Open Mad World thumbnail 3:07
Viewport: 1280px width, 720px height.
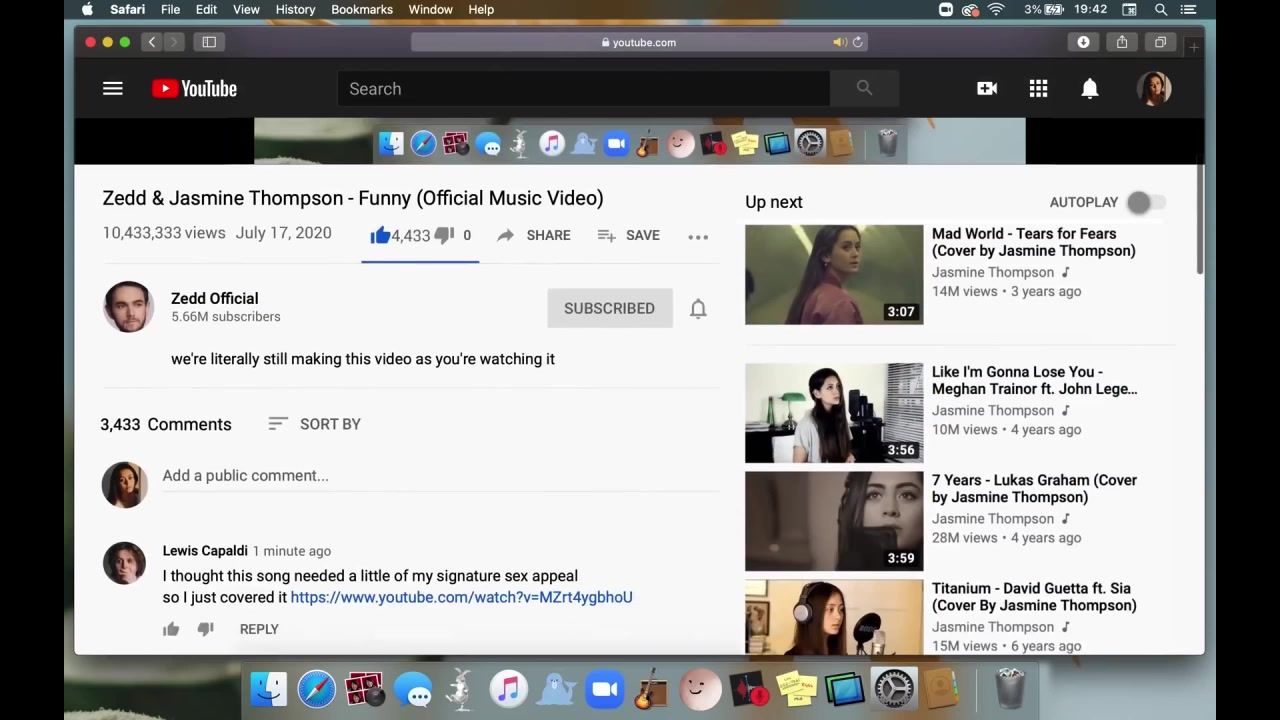(x=834, y=275)
